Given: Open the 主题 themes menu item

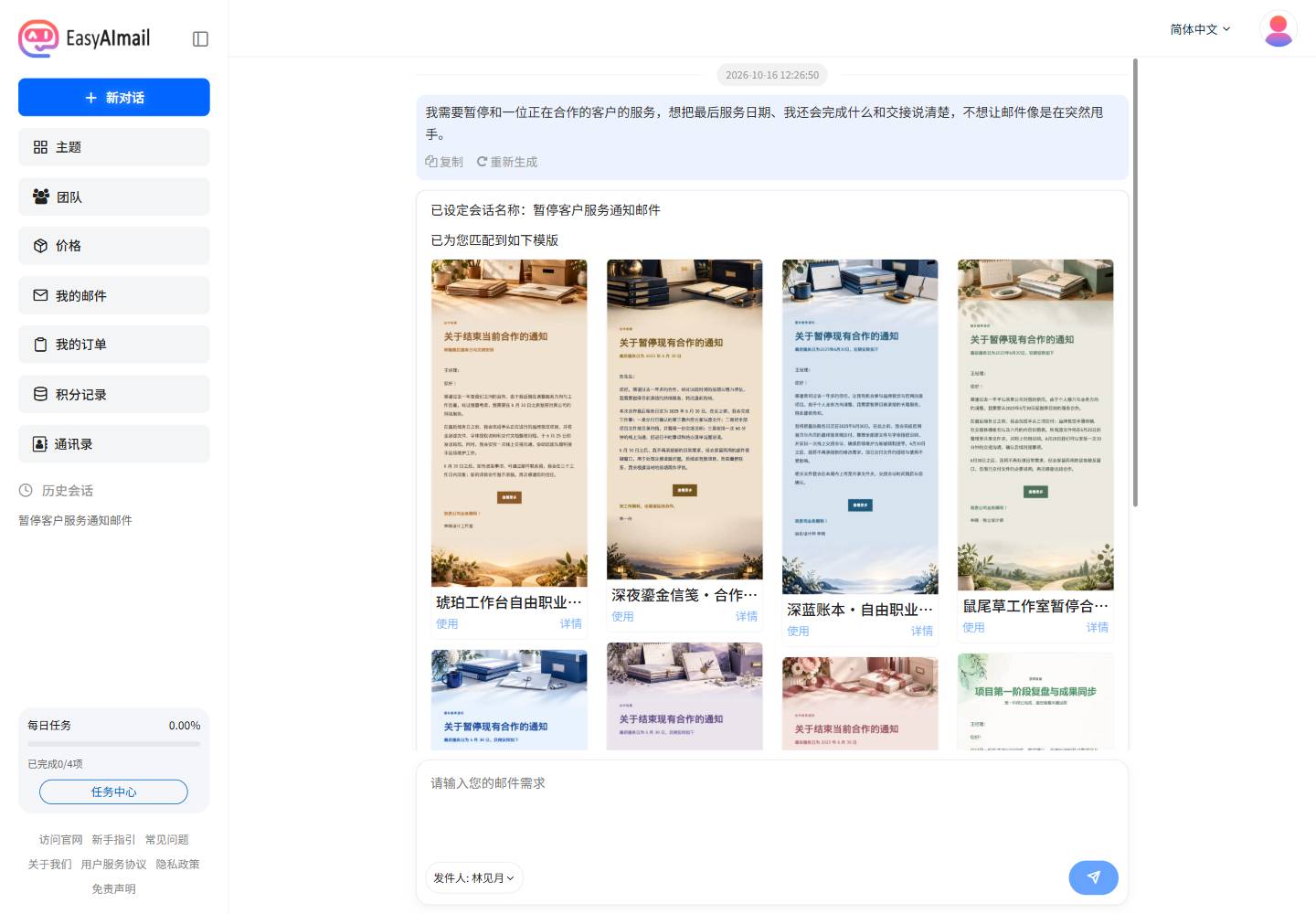Looking at the screenshot, I should 114,147.
